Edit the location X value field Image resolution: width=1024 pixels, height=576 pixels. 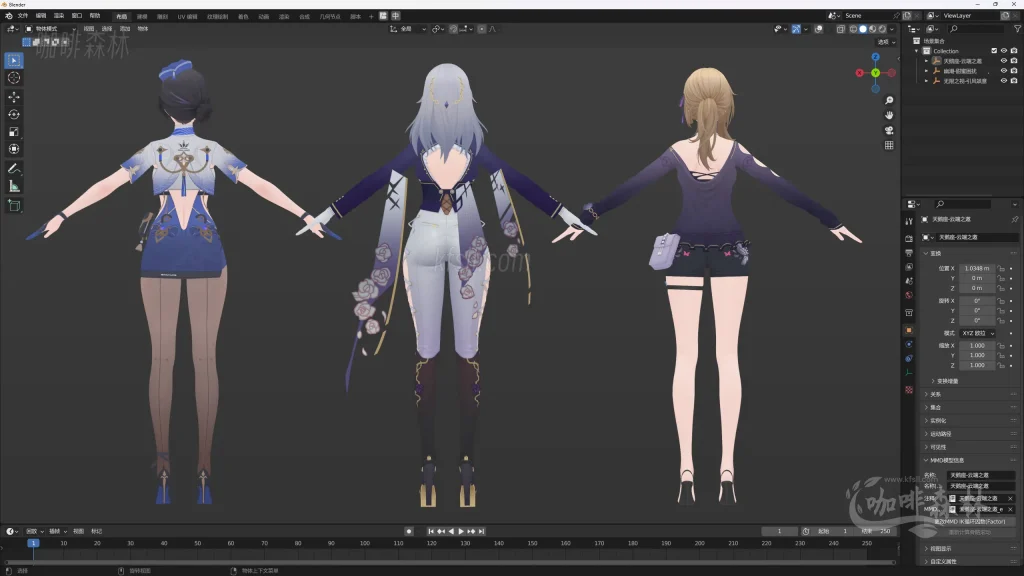tap(978, 268)
